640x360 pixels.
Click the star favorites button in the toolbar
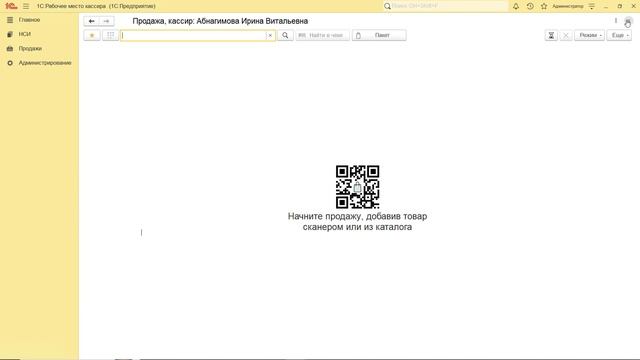coord(92,36)
